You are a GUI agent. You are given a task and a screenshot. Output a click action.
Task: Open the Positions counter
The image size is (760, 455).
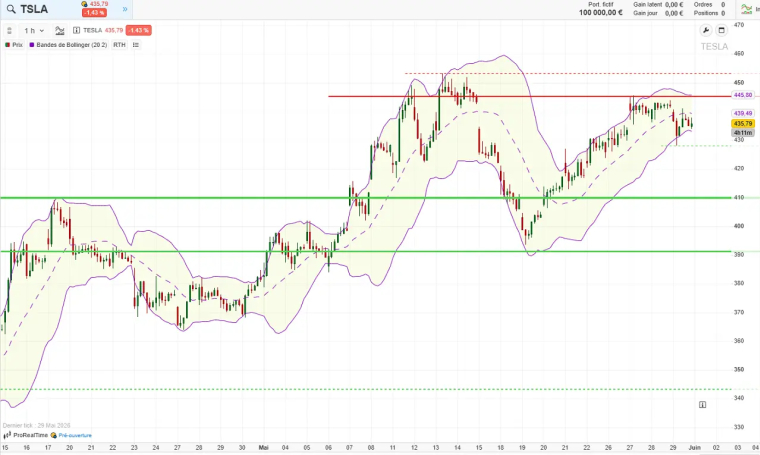(709, 13)
